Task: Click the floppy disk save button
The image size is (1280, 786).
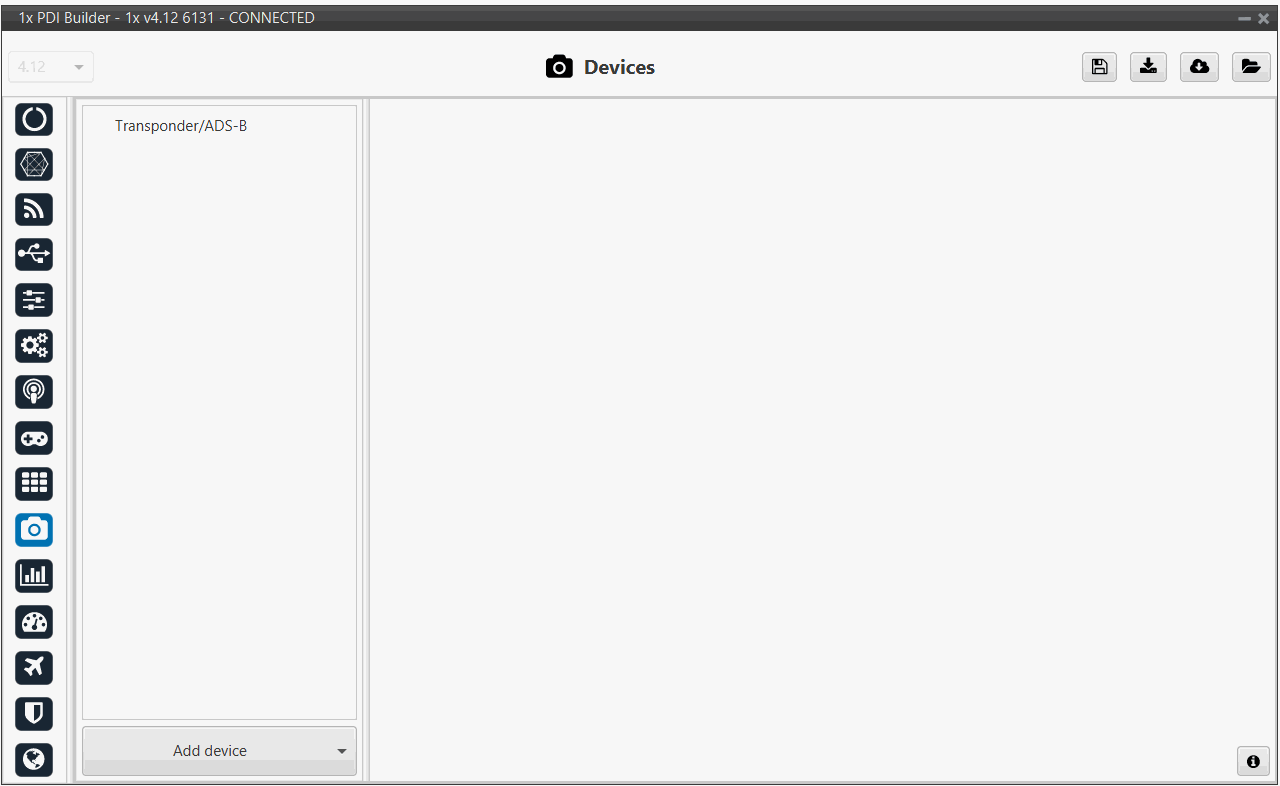Action: (x=1099, y=67)
